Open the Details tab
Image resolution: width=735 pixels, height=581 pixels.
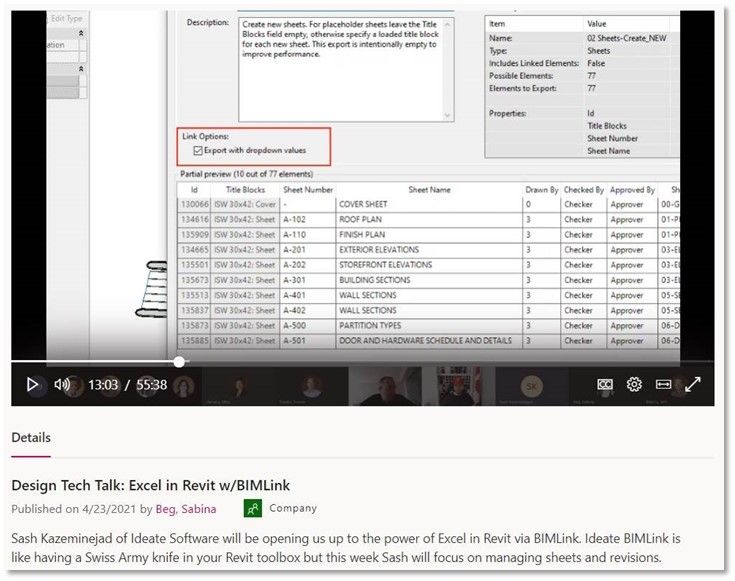(x=31, y=438)
